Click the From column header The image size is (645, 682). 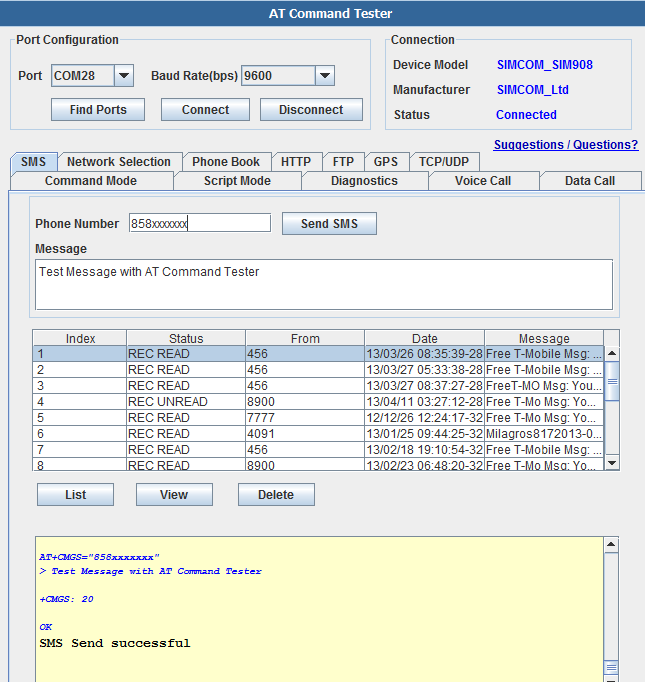pyautogui.click(x=305, y=338)
